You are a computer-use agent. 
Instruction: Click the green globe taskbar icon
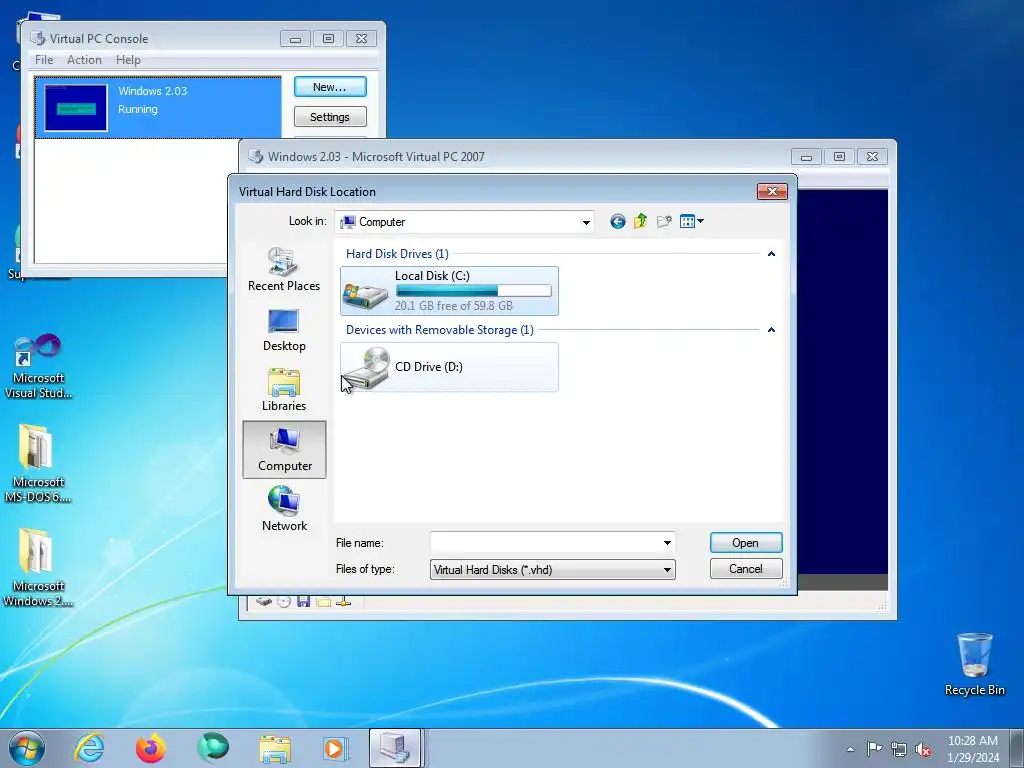point(213,748)
